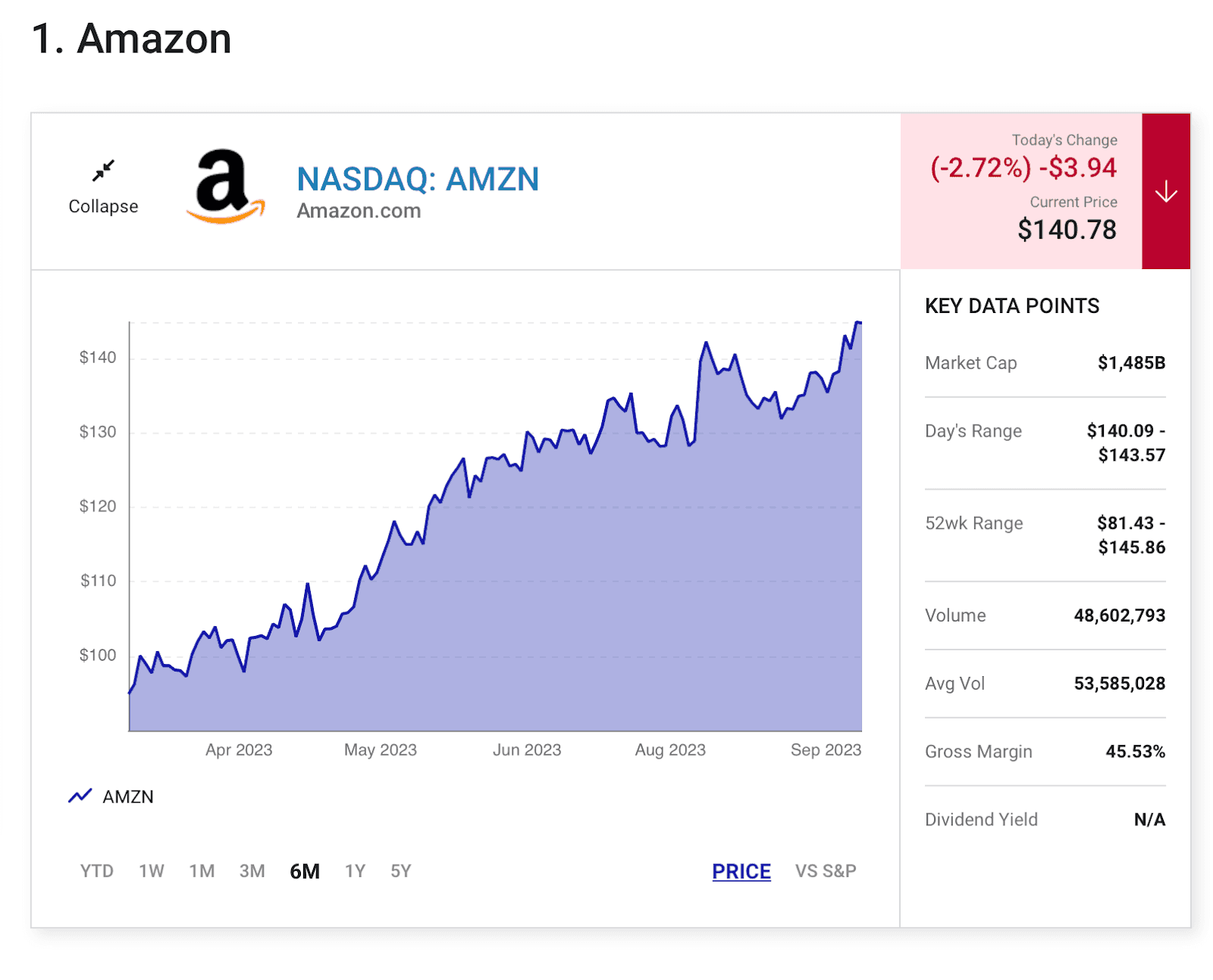
Task: Click the Collapse arrows icon
Action: click(x=102, y=171)
